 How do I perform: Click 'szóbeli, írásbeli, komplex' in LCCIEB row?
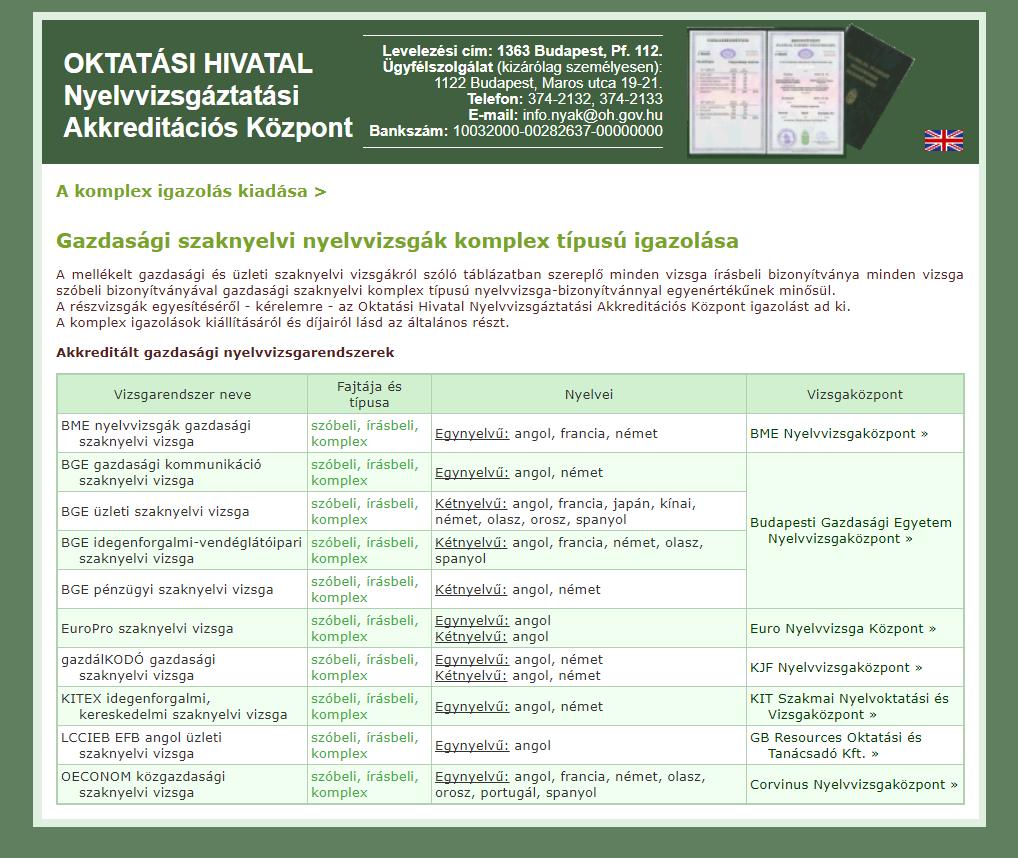click(x=365, y=745)
